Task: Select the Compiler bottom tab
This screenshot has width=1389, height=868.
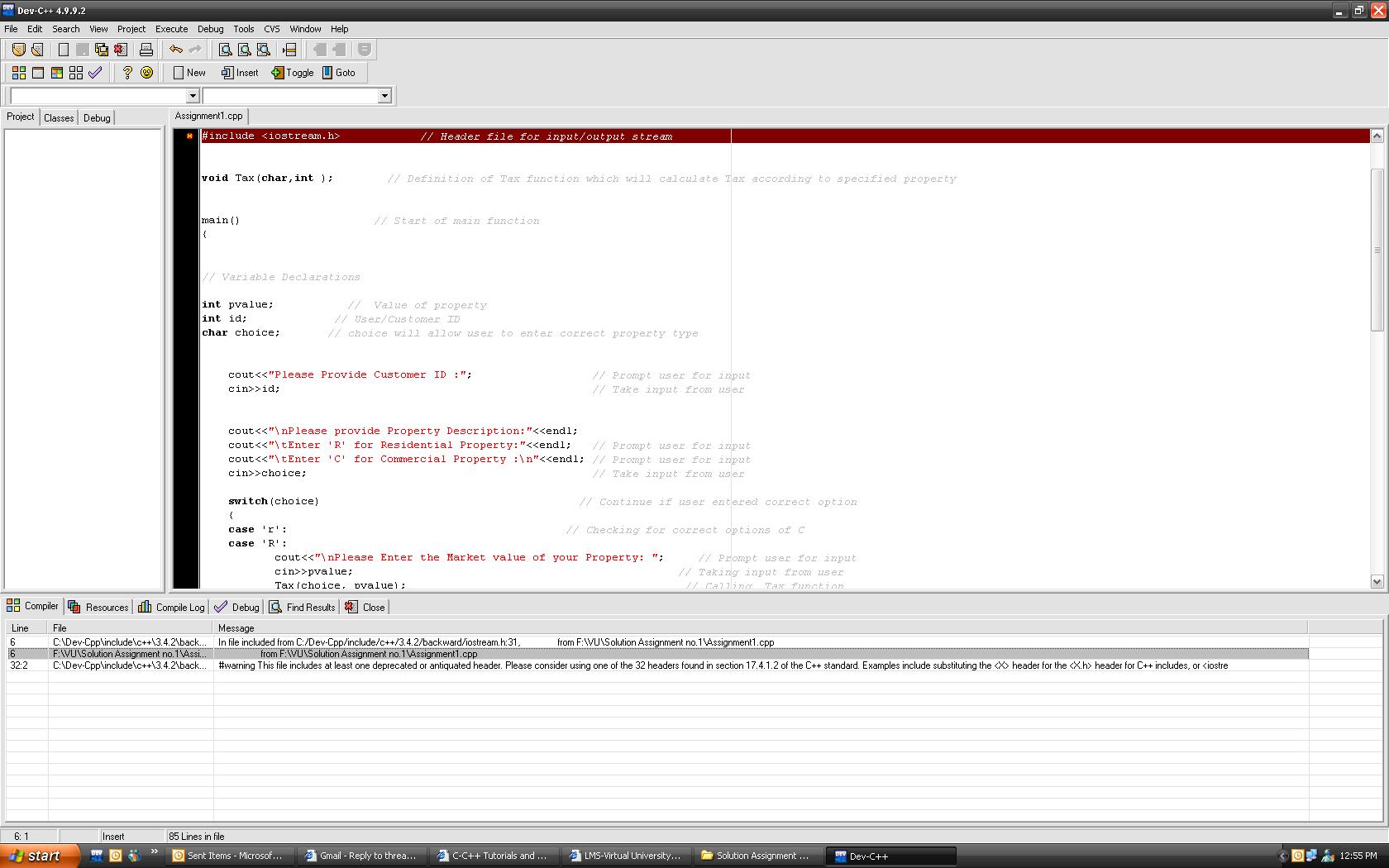Action: click(33, 606)
